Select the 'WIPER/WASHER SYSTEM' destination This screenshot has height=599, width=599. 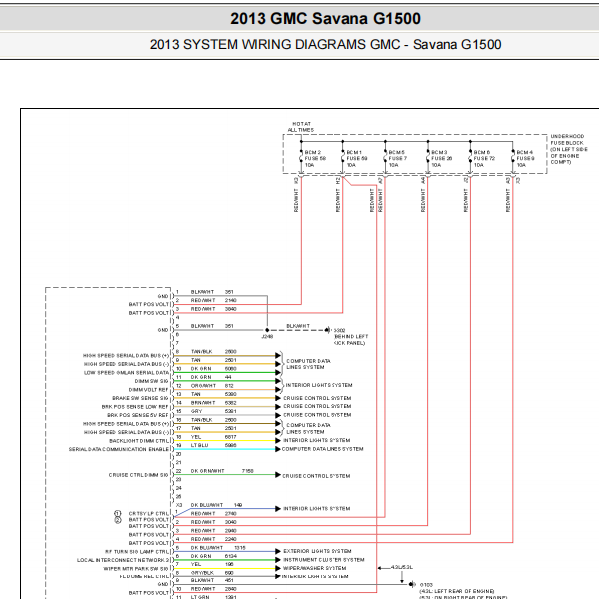[x=314, y=568]
